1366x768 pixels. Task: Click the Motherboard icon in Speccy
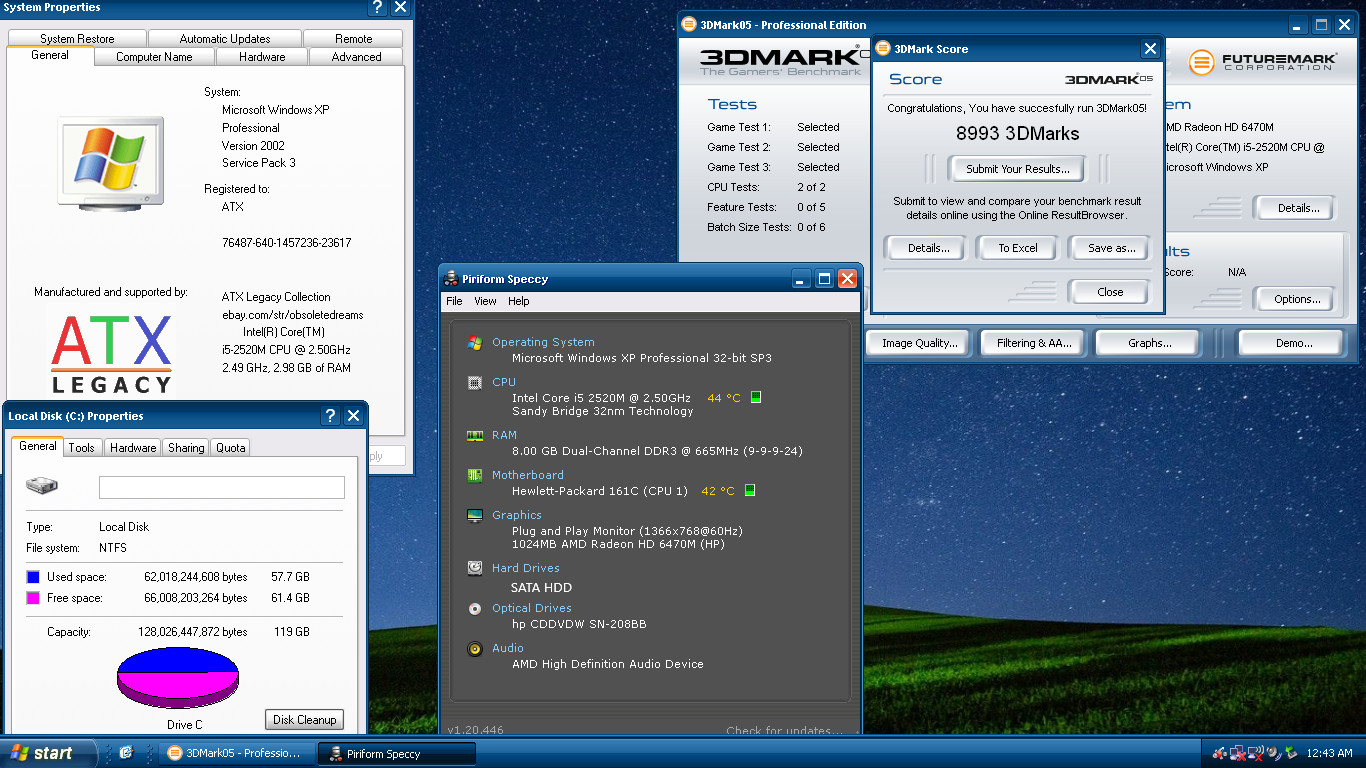(x=475, y=476)
